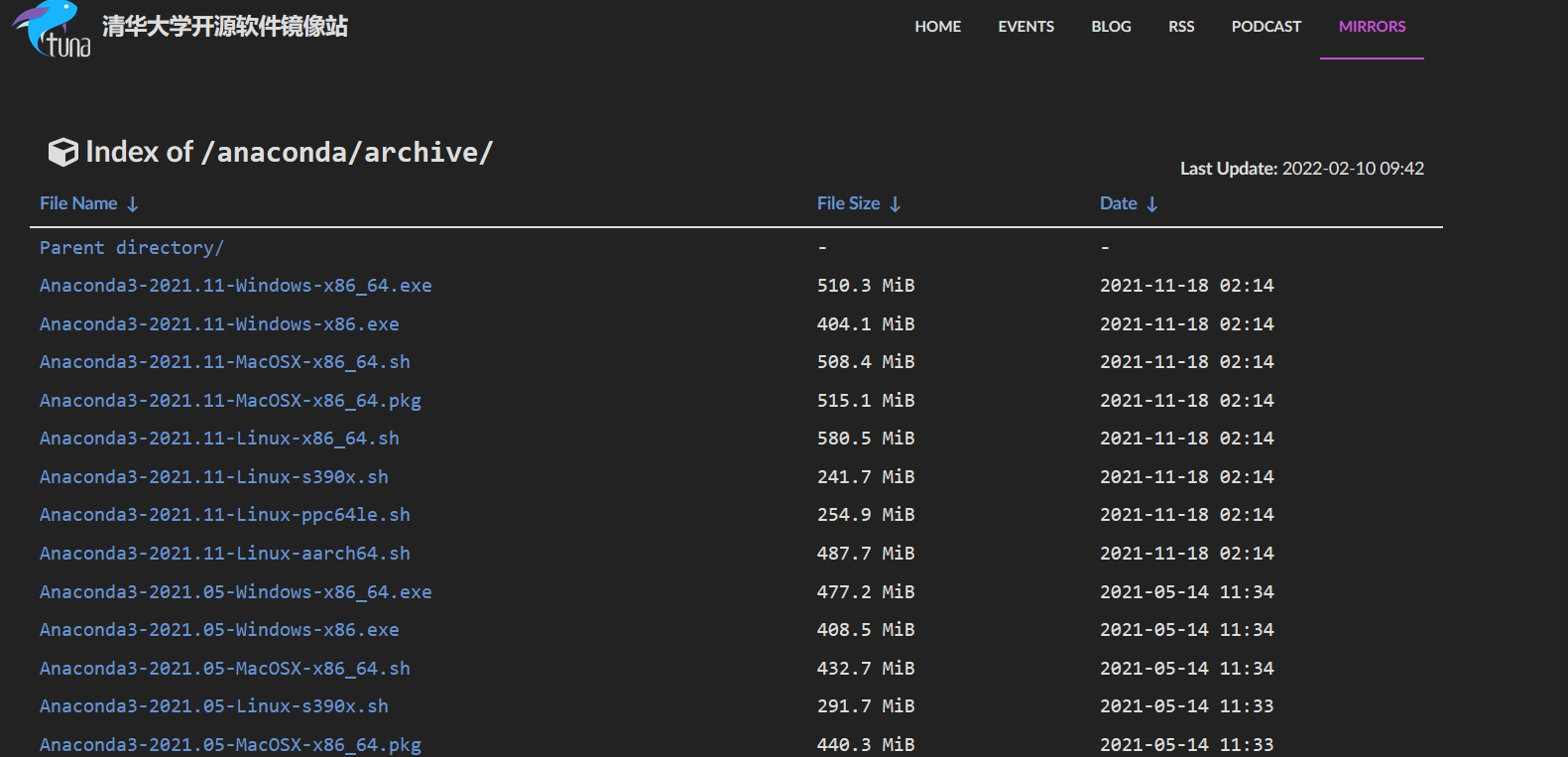The height and width of the screenshot is (757, 1568).
Task: Download Anaconda3-2021.05-Windows-x86.exe
Action: [x=219, y=630]
